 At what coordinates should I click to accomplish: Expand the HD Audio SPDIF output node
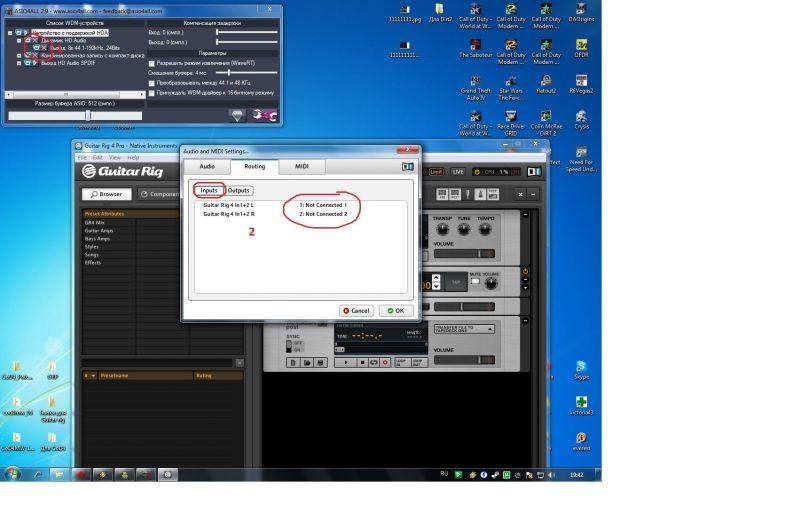pos(19,62)
